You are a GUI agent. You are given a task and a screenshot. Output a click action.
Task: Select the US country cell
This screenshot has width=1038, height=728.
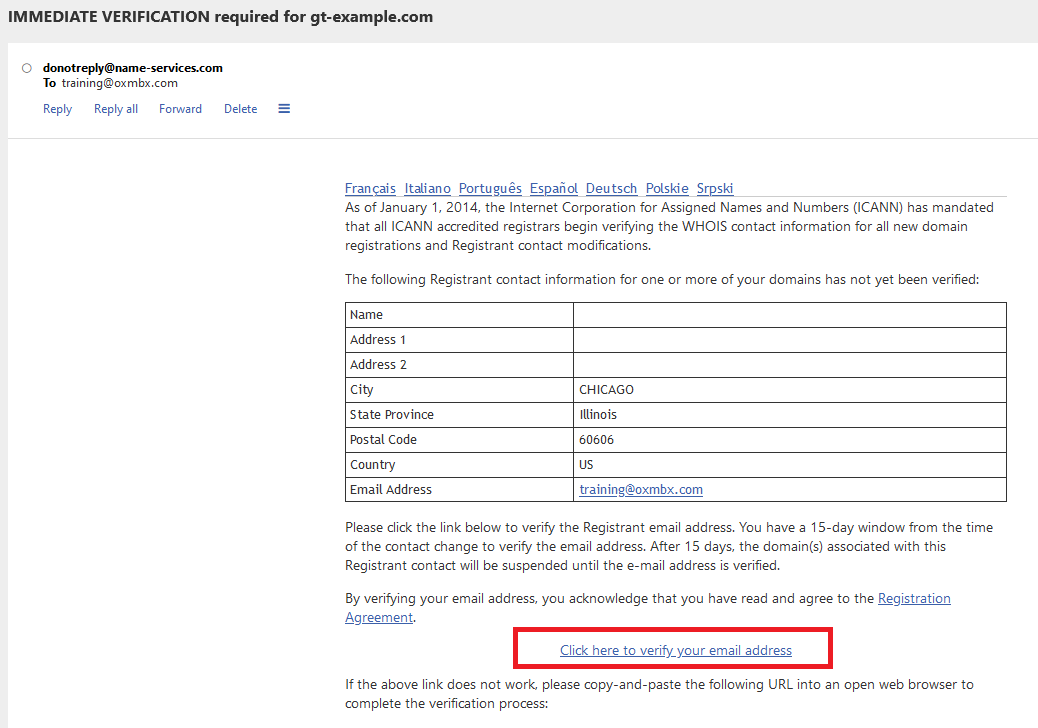790,465
